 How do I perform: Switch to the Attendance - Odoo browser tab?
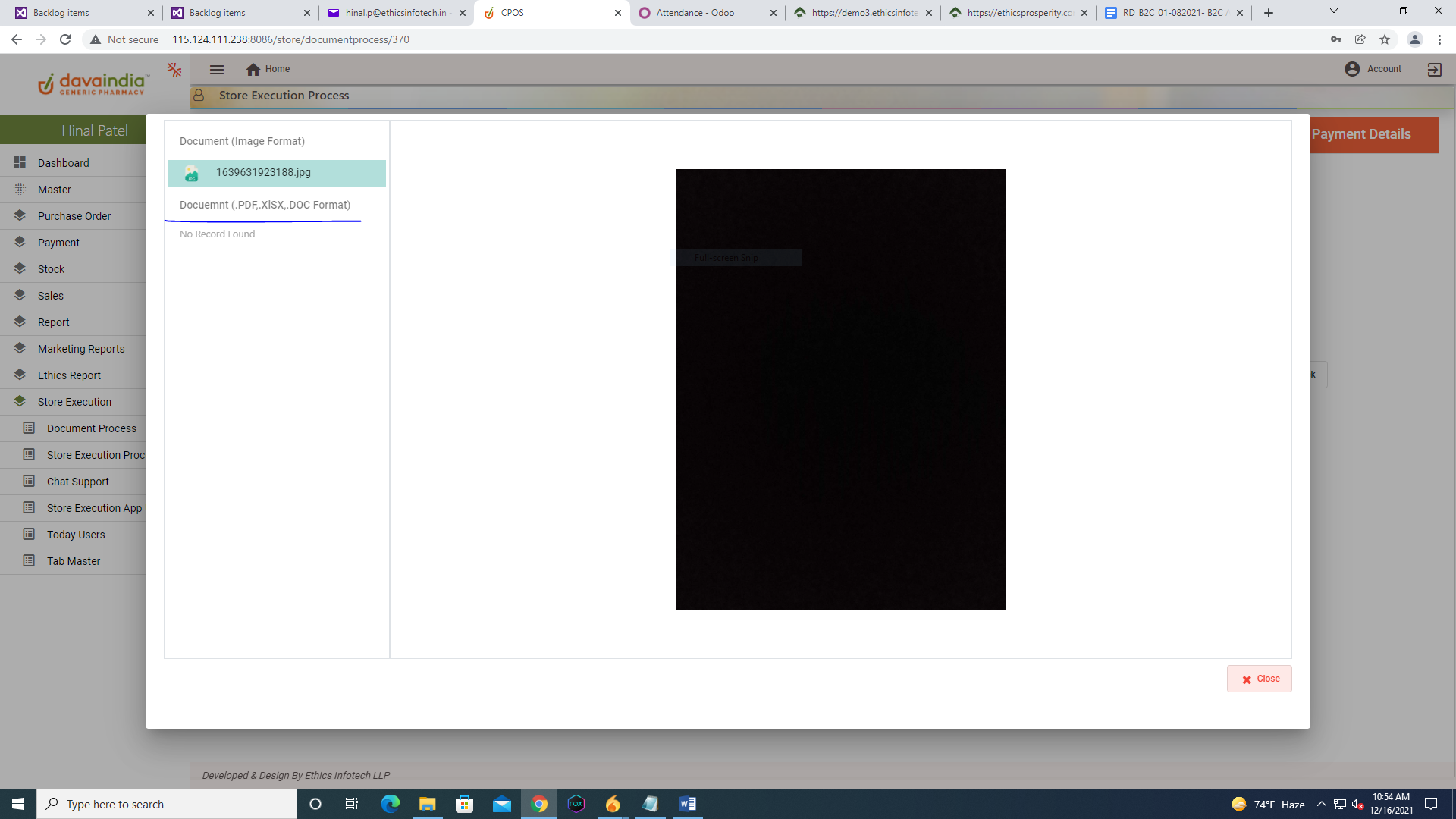click(695, 13)
